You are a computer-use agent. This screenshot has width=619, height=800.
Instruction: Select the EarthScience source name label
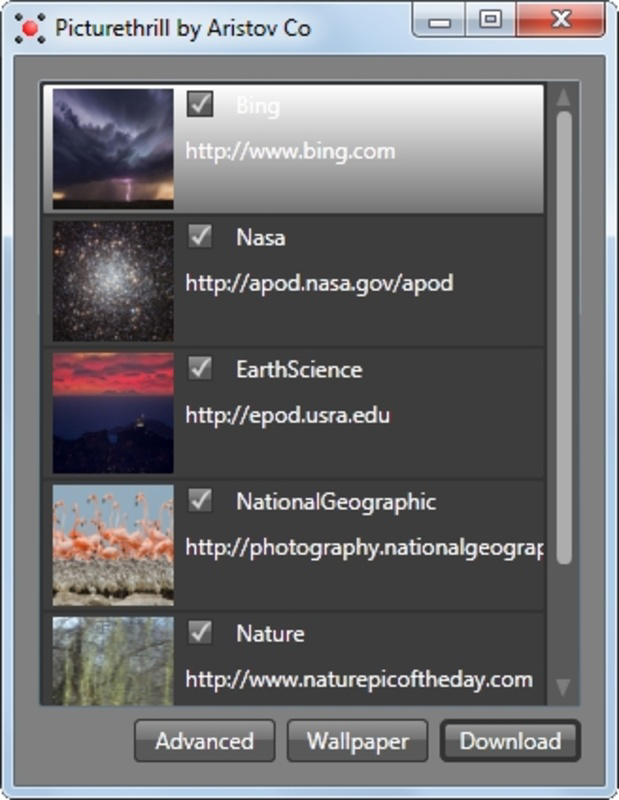click(x=300, y=370)
